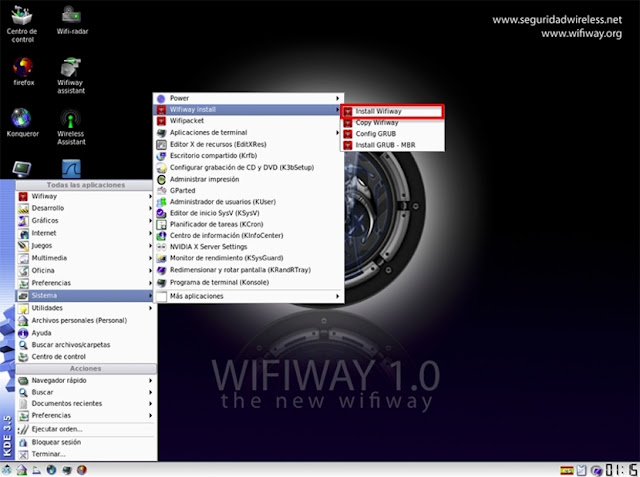This screenshot has width=640, height=477.
Task: Open Centro de control menu entry
Action: [84, 357]
